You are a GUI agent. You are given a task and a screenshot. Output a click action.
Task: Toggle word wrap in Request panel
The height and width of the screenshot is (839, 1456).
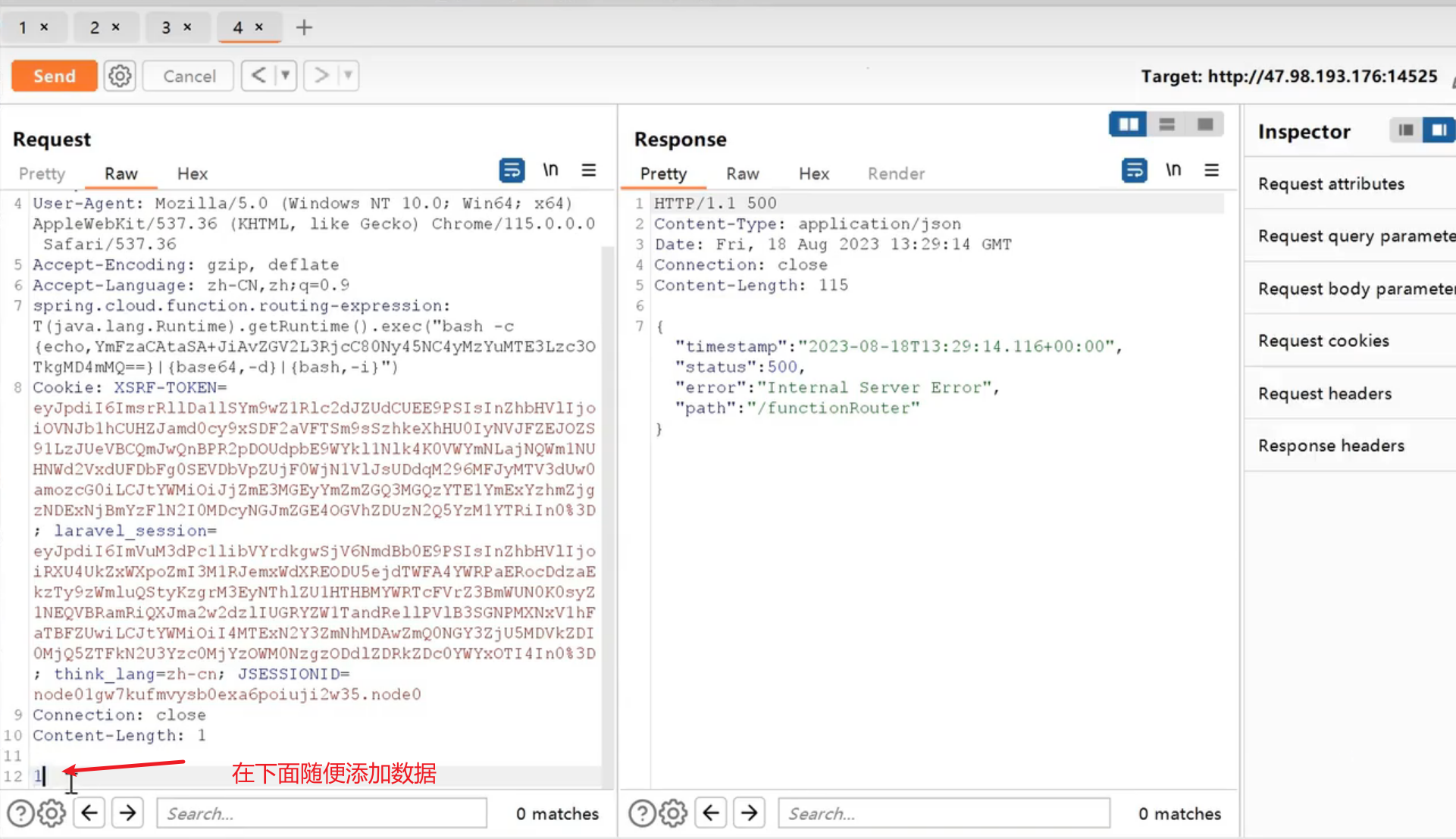[x=512, y=171]
